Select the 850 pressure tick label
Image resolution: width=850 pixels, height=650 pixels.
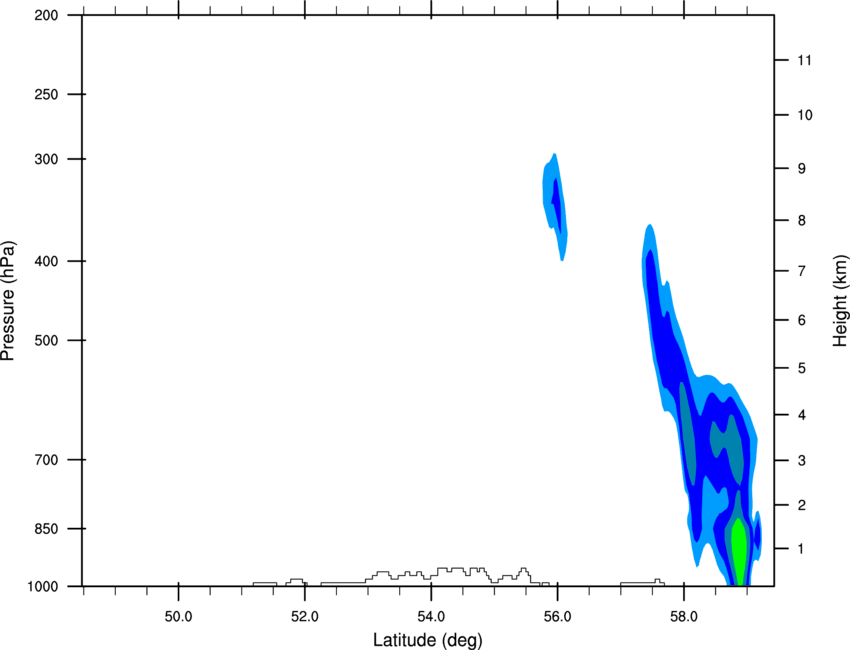pos(46,529)
